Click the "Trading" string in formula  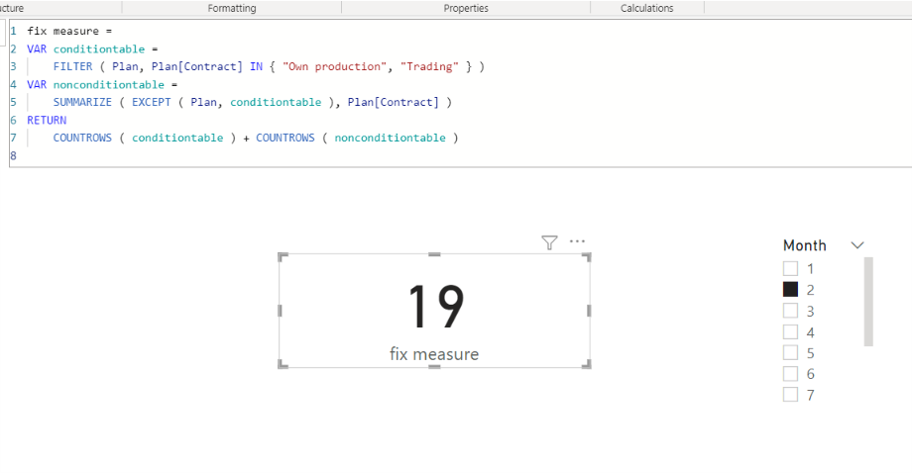point(429,66)
